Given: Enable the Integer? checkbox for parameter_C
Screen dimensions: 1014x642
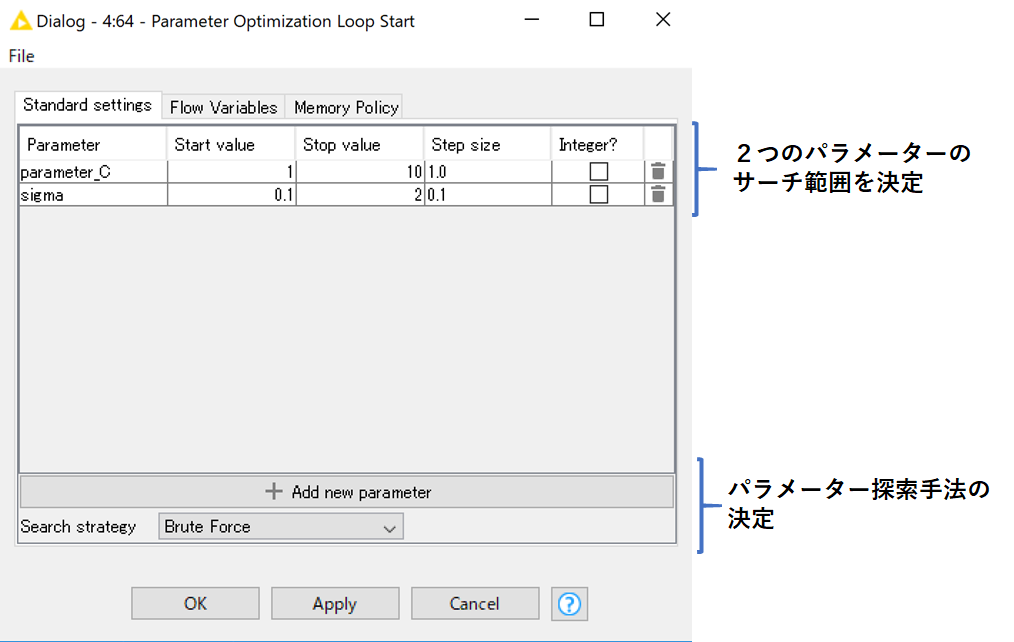Looking at the screenshot, I should 597,170.
